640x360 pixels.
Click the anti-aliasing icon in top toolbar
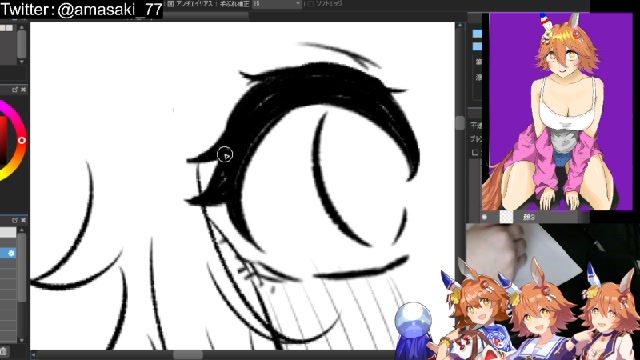tap(171, 4)
